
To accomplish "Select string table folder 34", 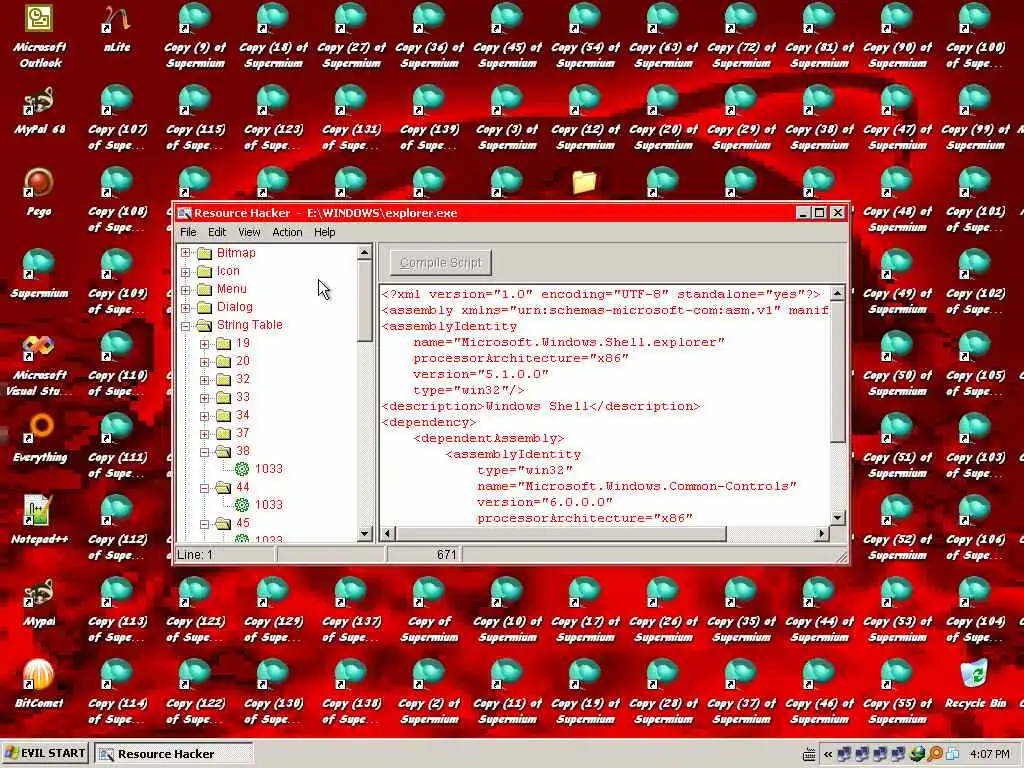I will tap(243, 415).
